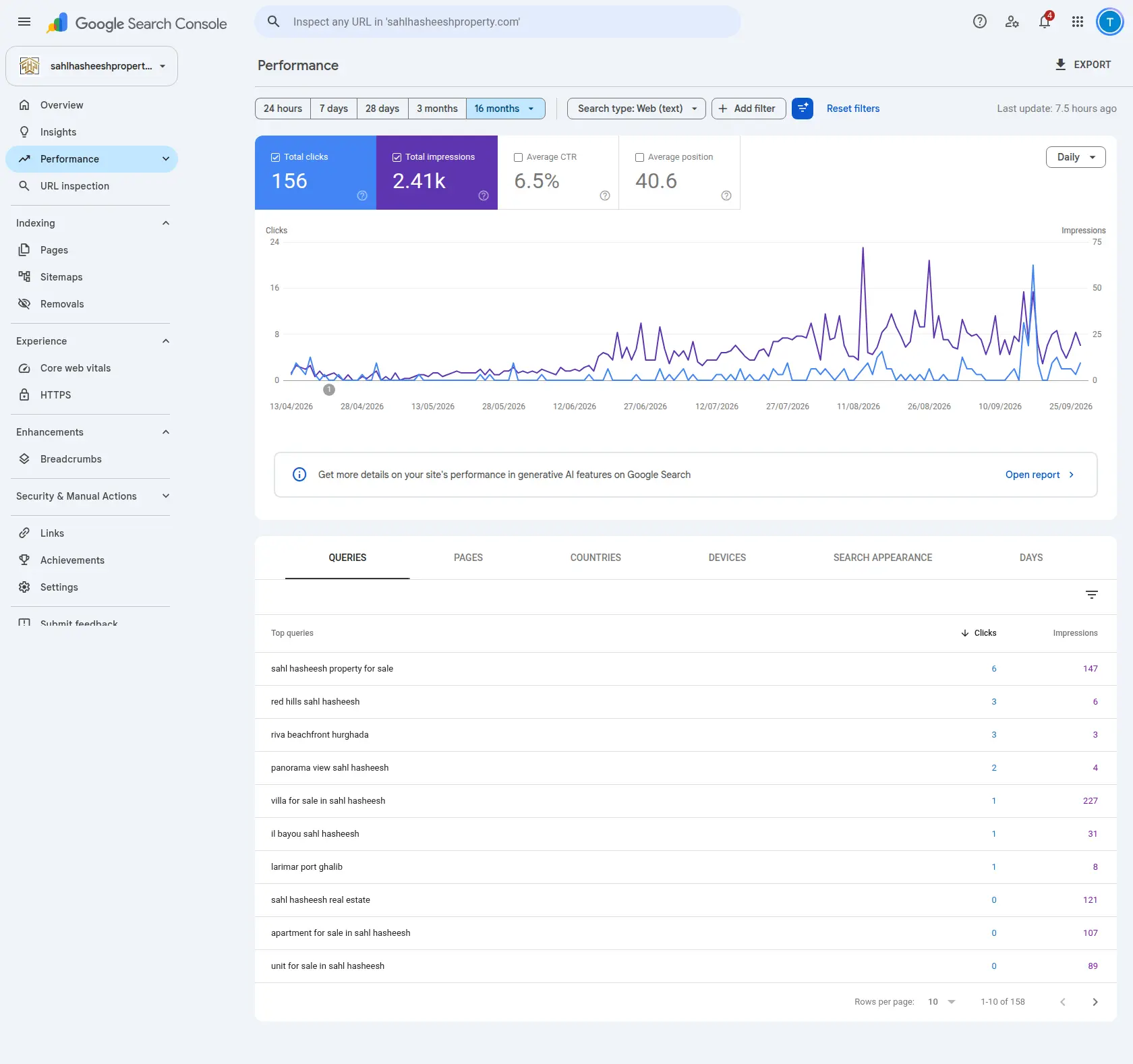
Task: Open users and permissions icon
Action: [x=1012, y=22]
